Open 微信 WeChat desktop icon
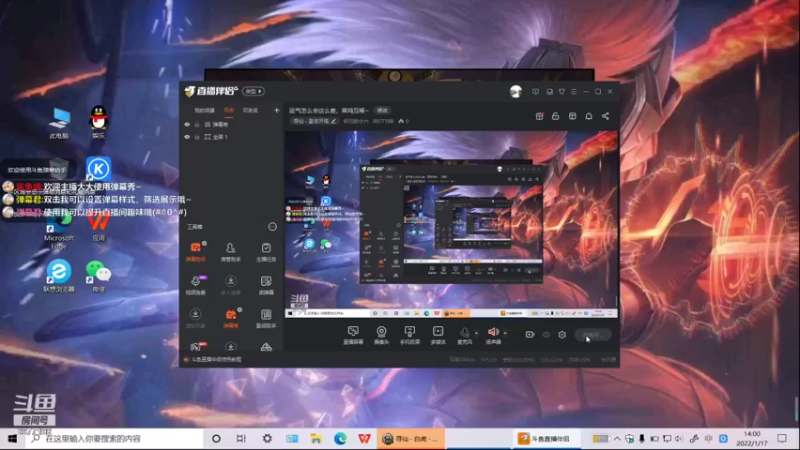This screenshot has height=450, width=800. click(98, 276)
